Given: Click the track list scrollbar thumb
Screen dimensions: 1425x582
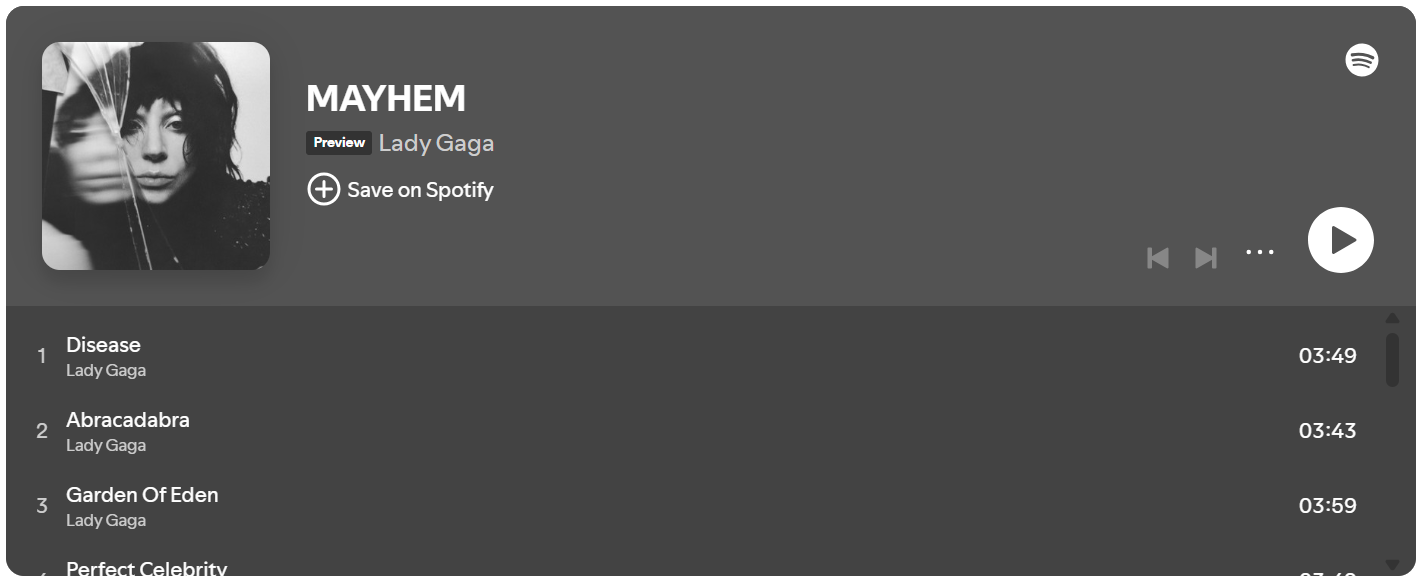Looking at the screenshot, I should [x=1392, y=360].
